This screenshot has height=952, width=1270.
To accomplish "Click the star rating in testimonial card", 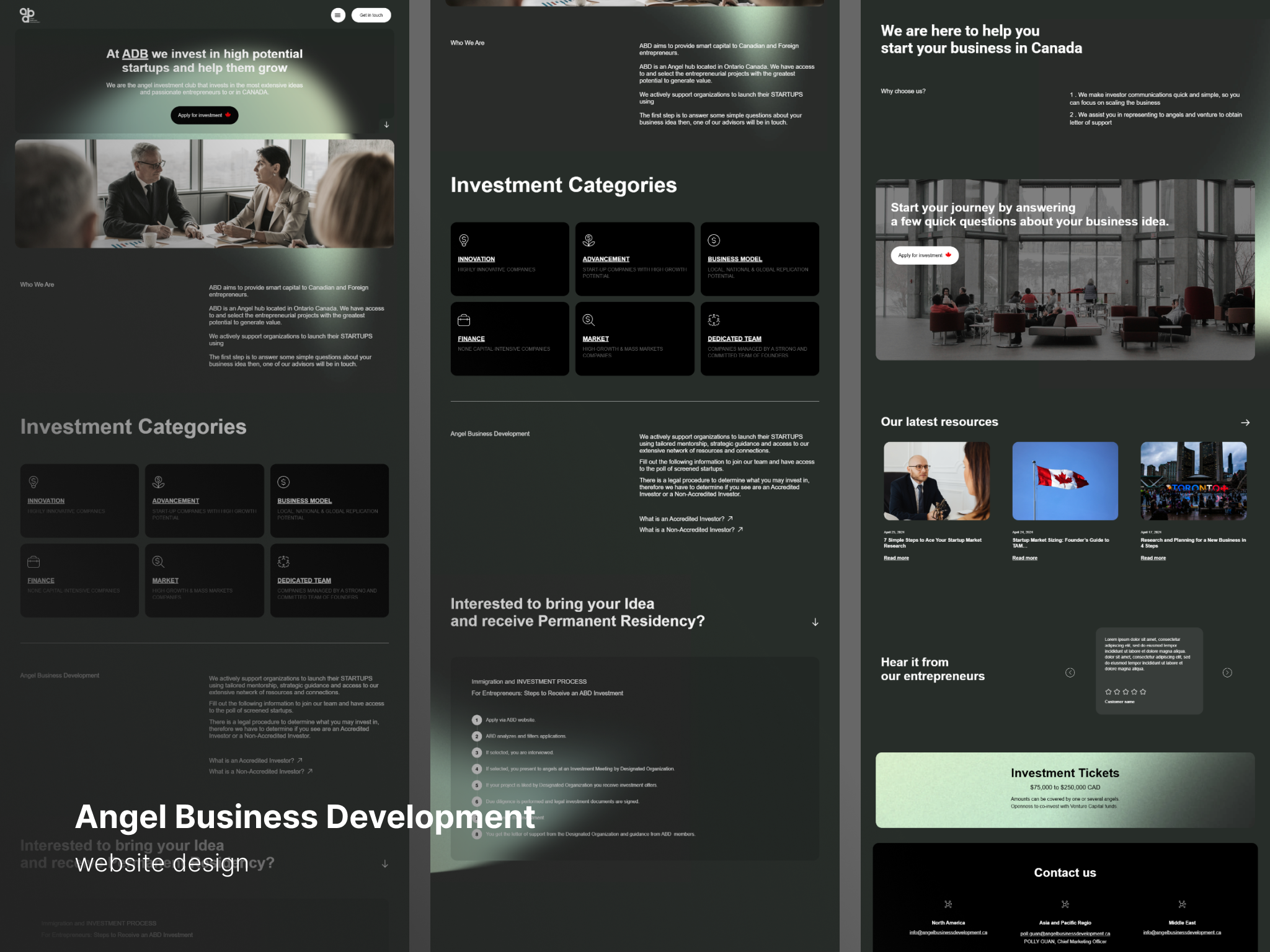I will (1125, 692).
